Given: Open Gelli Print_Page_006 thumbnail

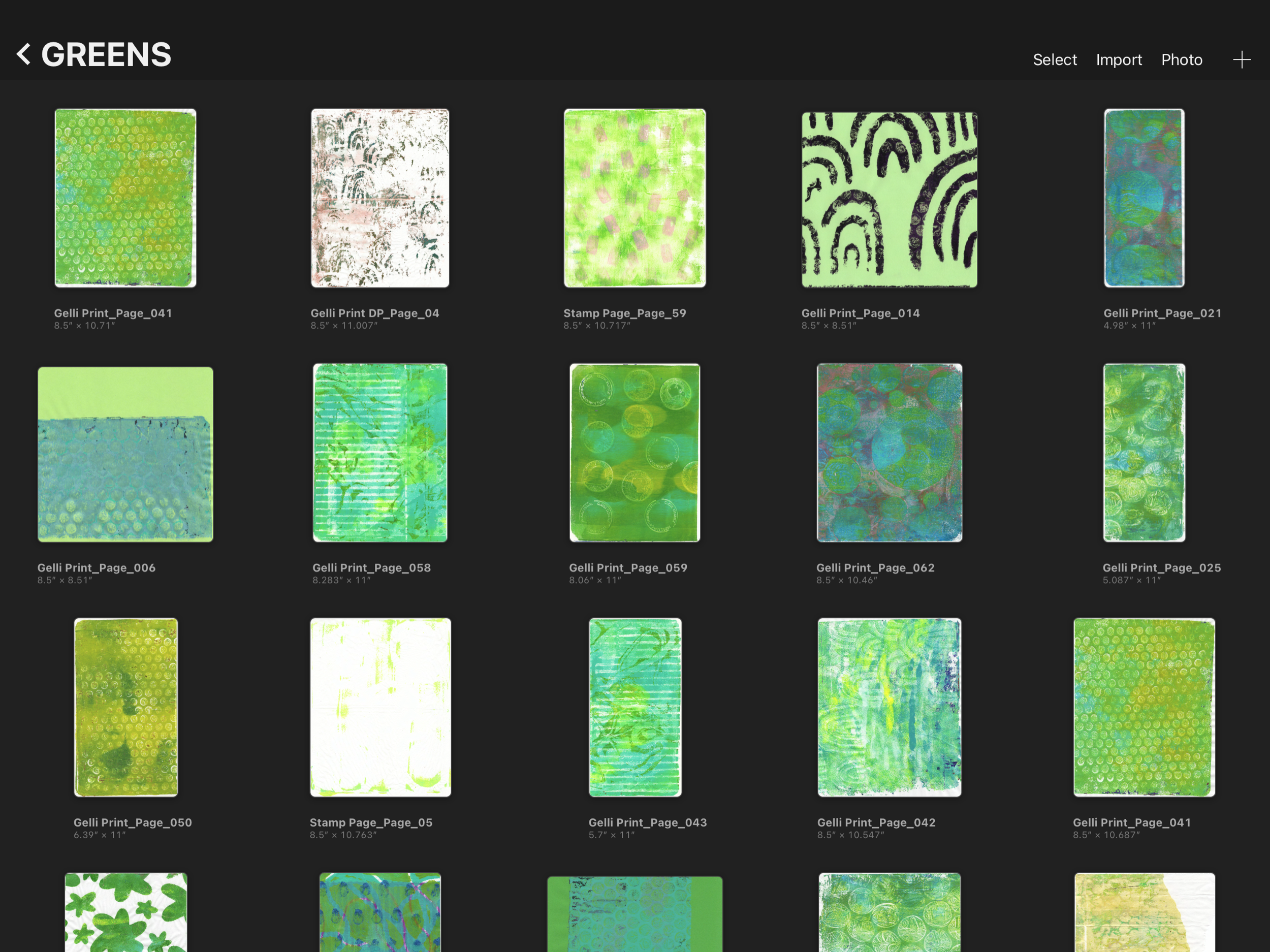Looking at the screenshot, I should pos(125,454).
